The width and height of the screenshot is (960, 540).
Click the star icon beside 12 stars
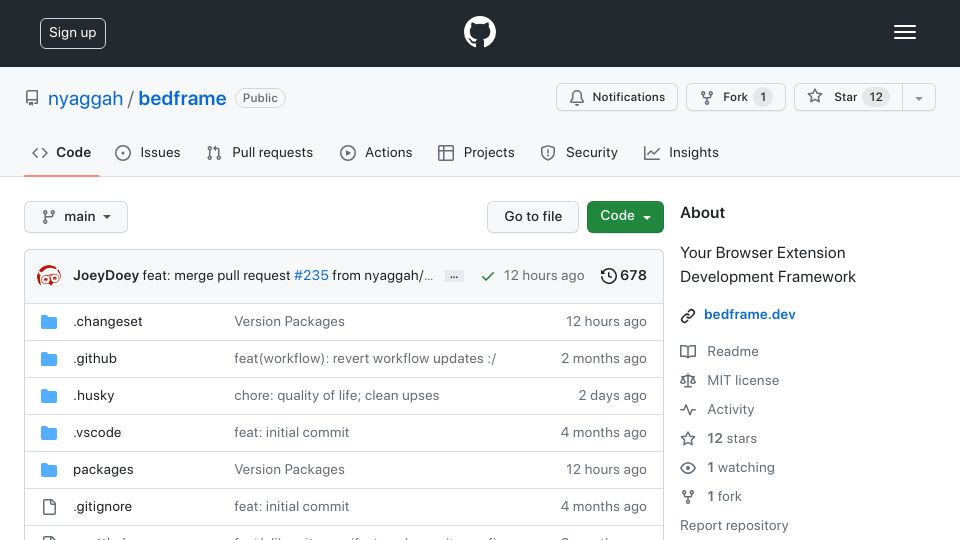688,439
